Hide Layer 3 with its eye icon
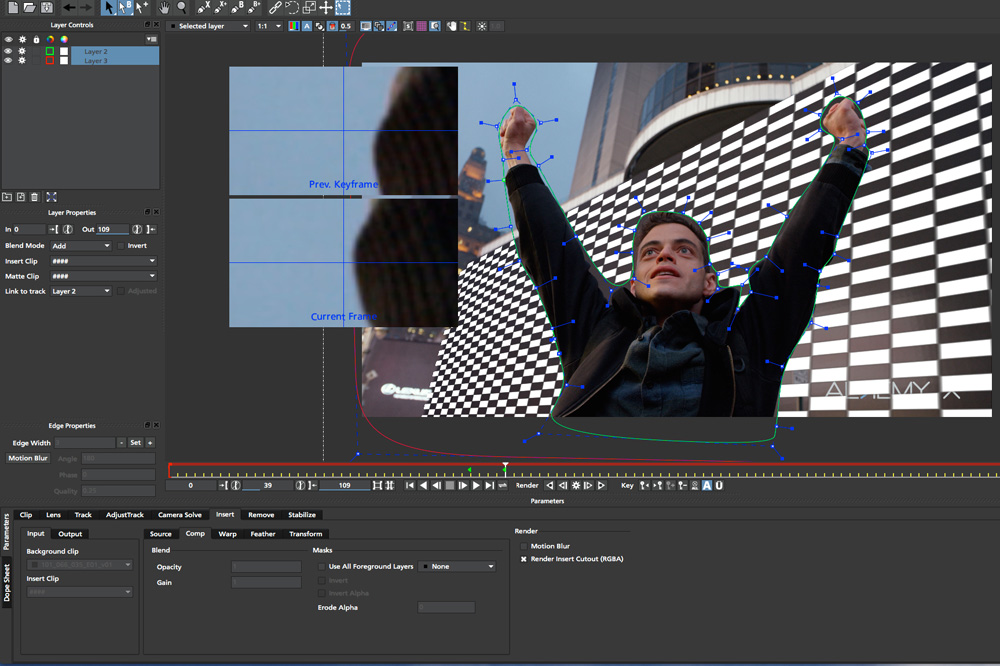Viewport: 1000px width, 666px height. (x=8, y=61)
